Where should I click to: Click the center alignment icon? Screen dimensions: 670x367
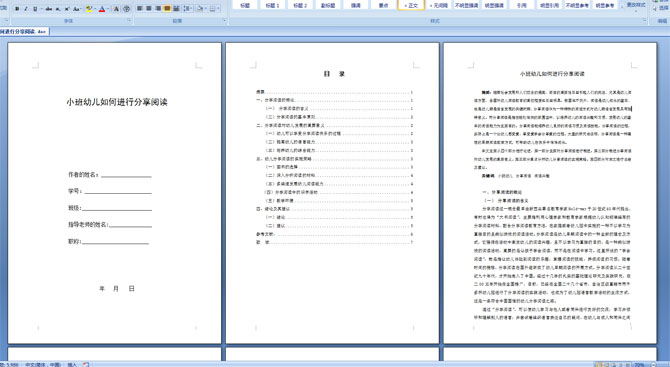149,9
